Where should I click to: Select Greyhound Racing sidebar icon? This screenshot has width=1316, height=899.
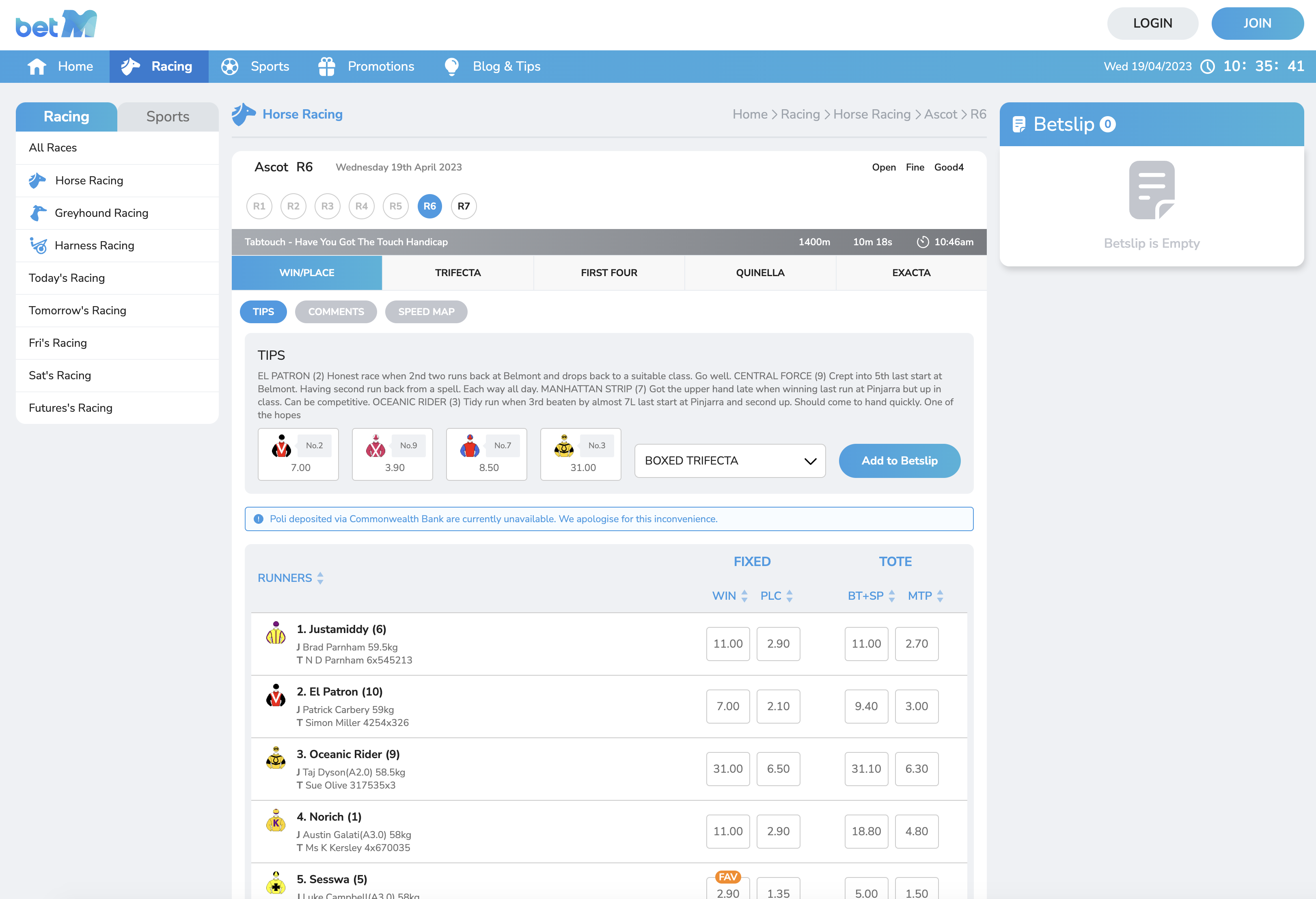pyautogui.click(x=37, y=213)
